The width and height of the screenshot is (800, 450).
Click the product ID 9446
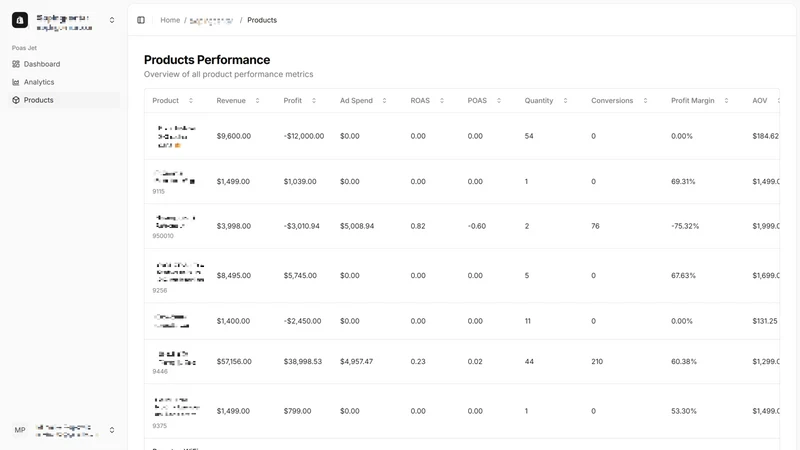pyautogui.click(x=160, y=371)
